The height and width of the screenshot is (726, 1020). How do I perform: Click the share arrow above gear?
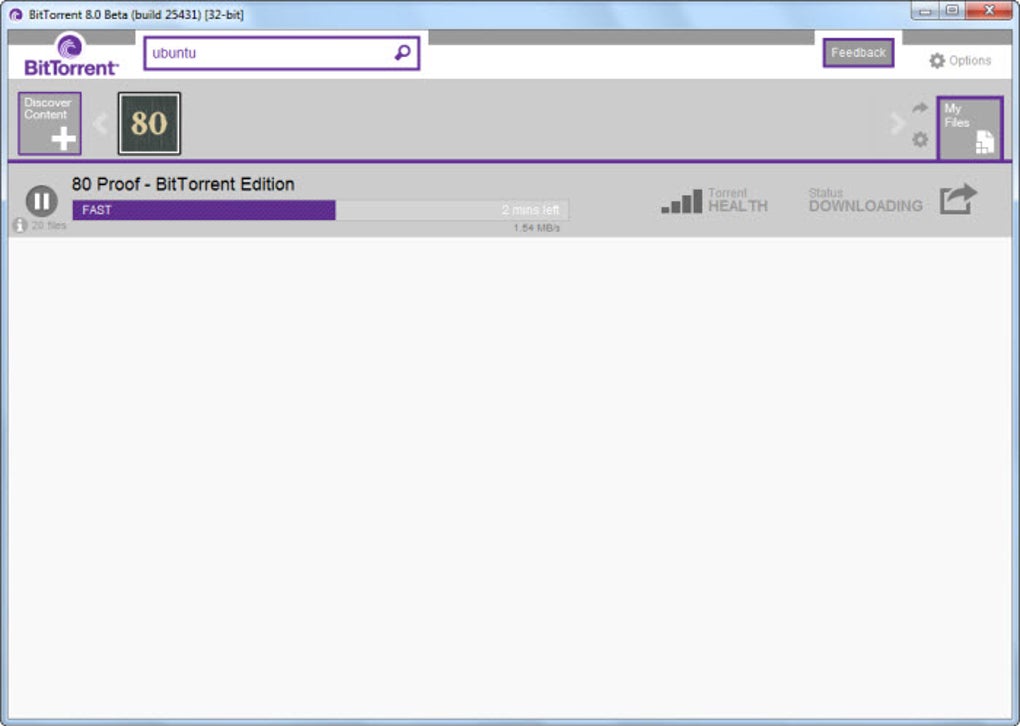(920, 108)
